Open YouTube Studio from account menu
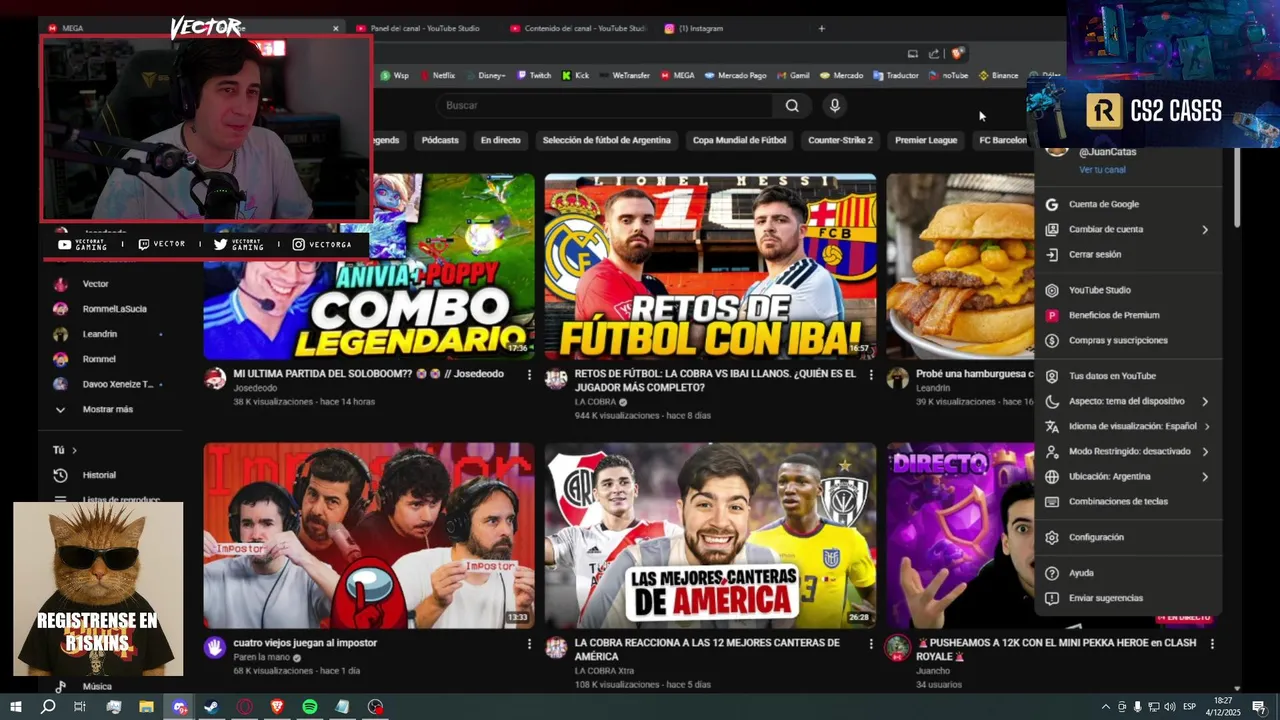 [1128, 290]
